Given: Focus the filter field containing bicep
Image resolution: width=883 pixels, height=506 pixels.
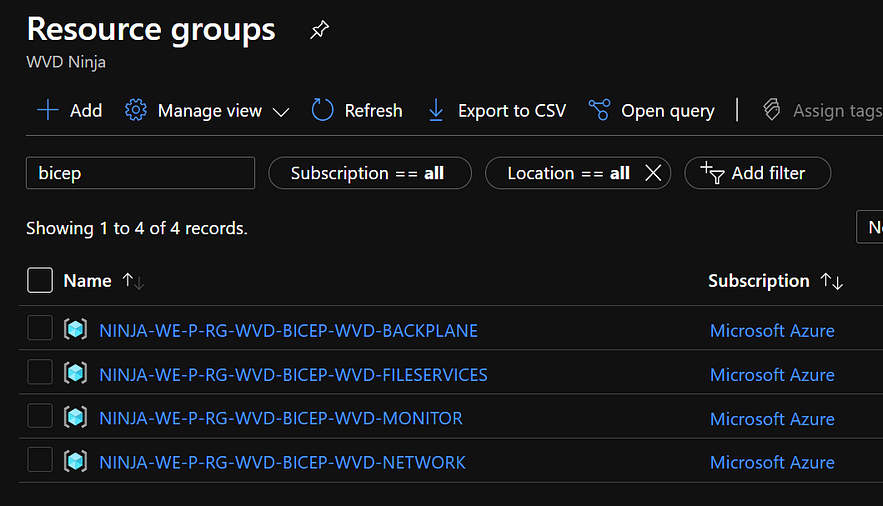Looking at the screenshot, I should coord(140,173).
